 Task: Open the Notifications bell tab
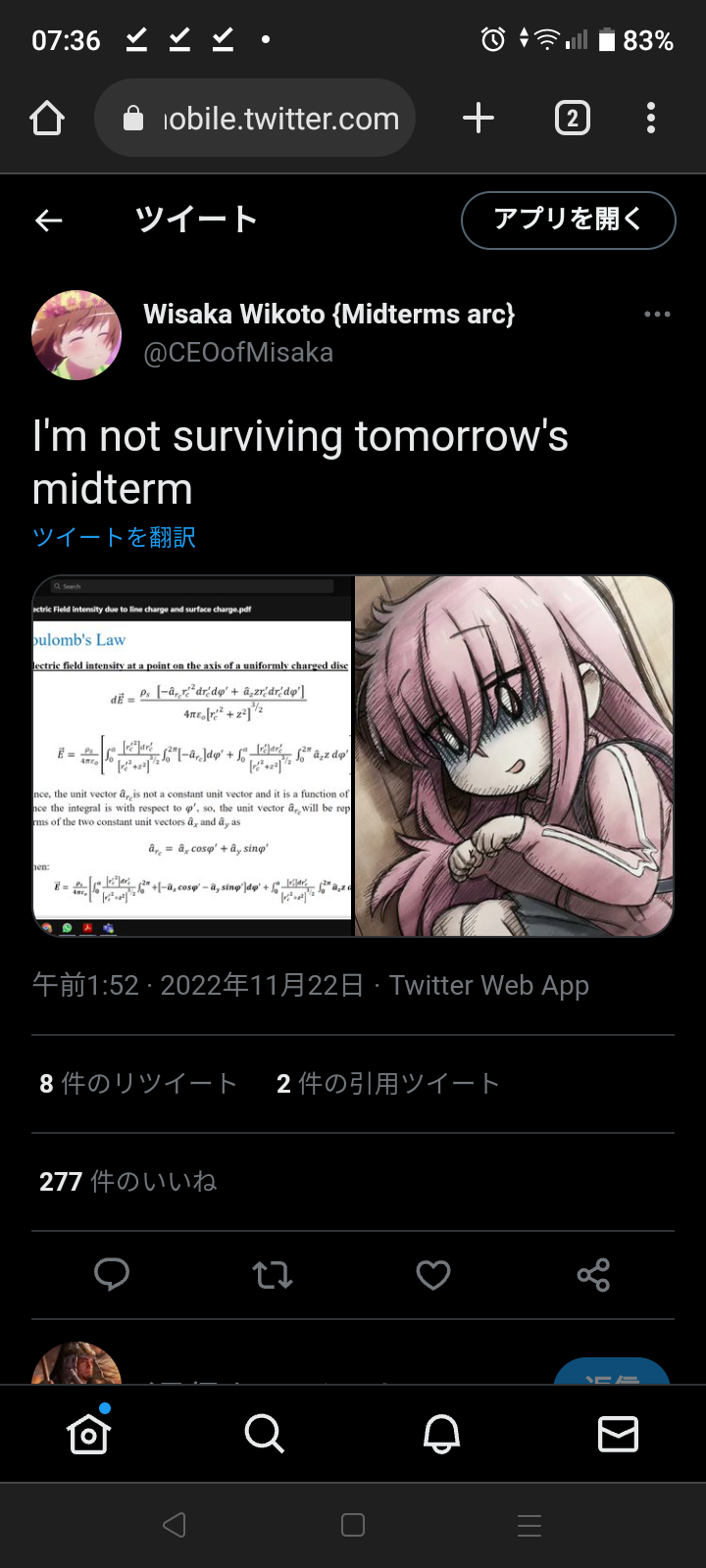(x=441, y=1434)
